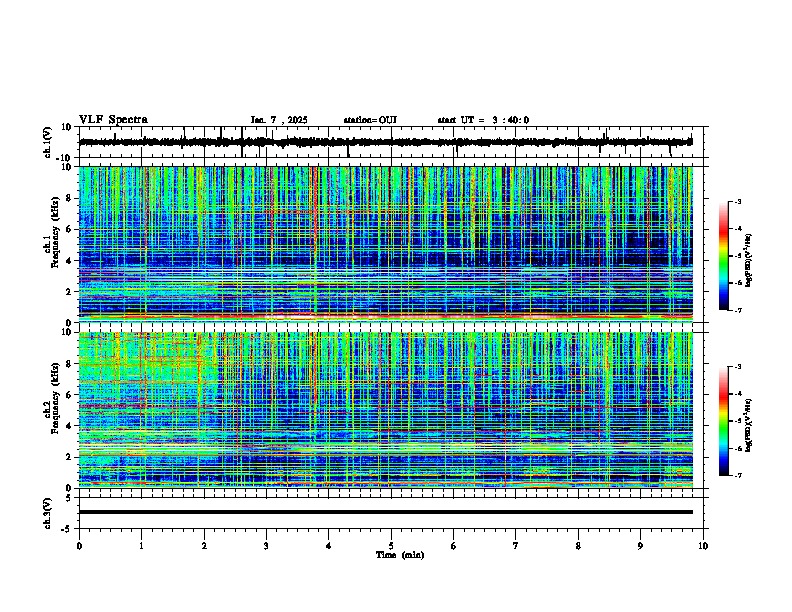
Task: Click time axis tick label "1"
Action: 141,546
